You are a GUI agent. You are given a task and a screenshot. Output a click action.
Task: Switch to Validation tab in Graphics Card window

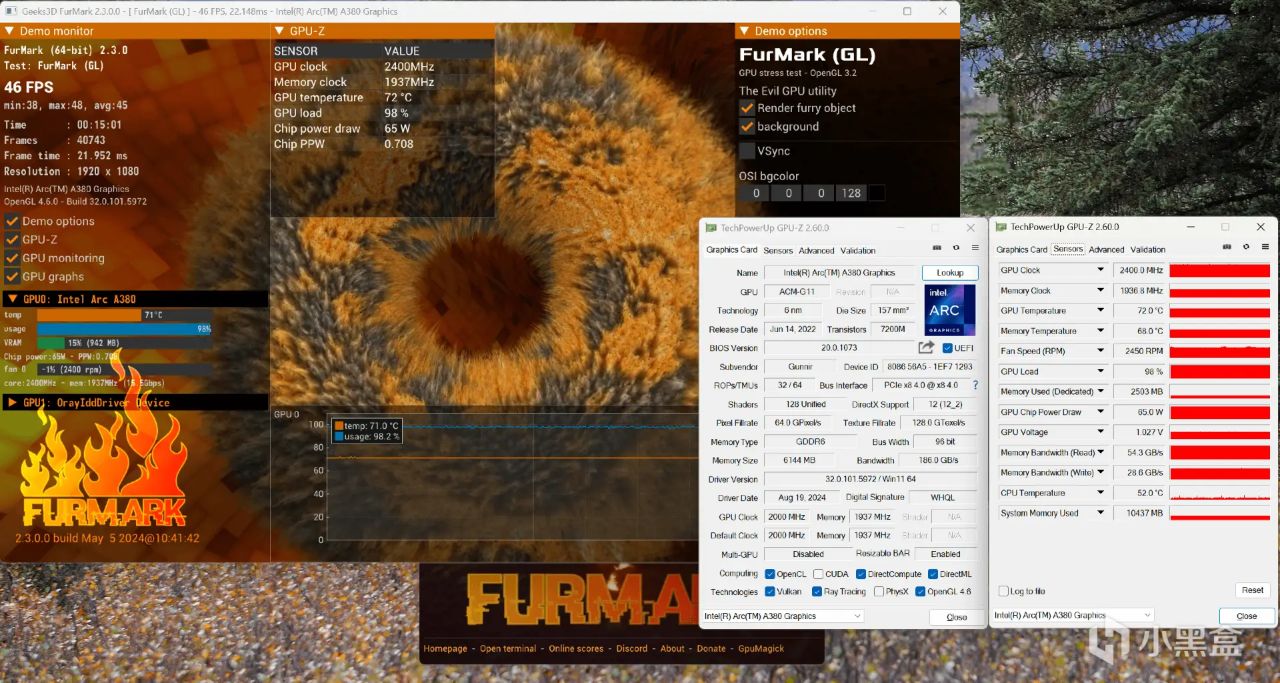(x=858, y=250)
